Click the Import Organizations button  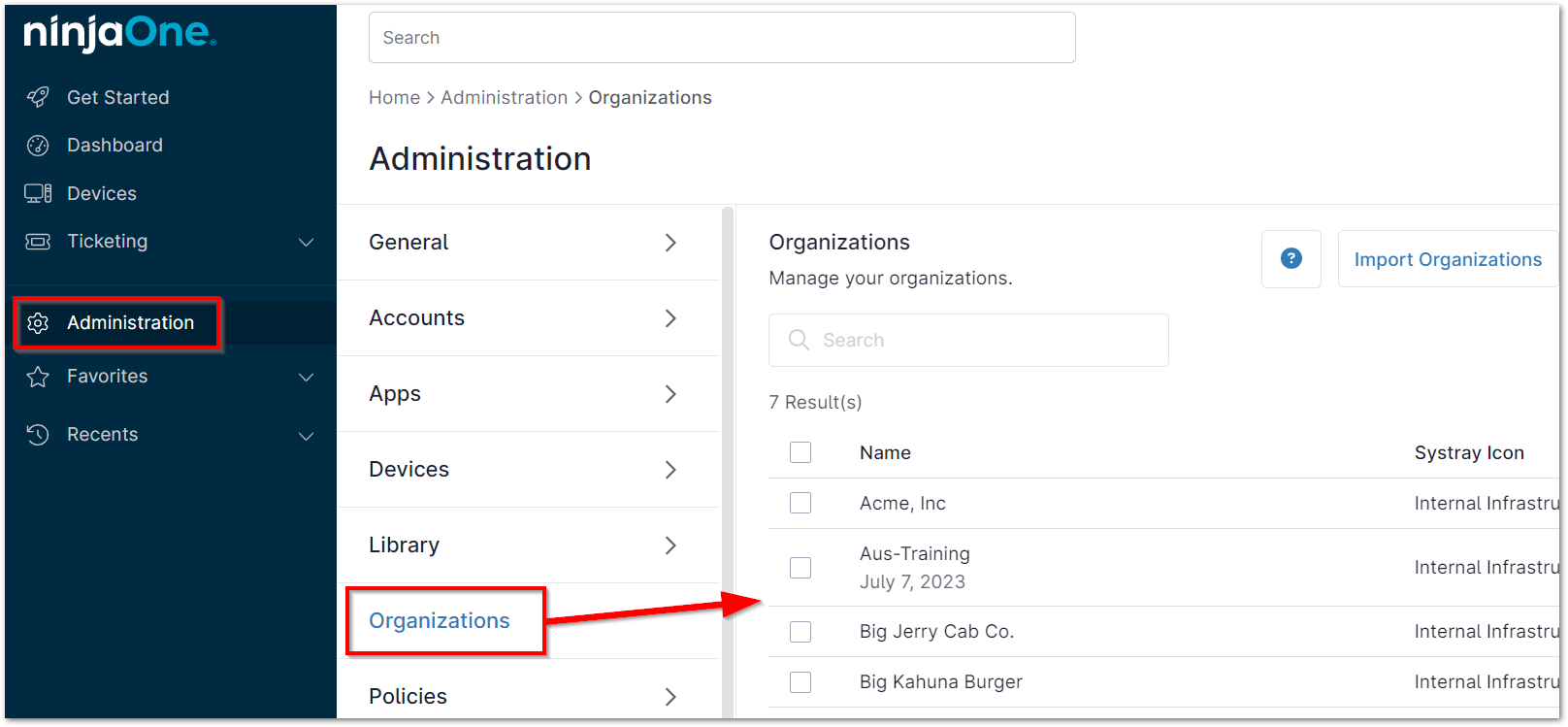[x=1448, y=259]
